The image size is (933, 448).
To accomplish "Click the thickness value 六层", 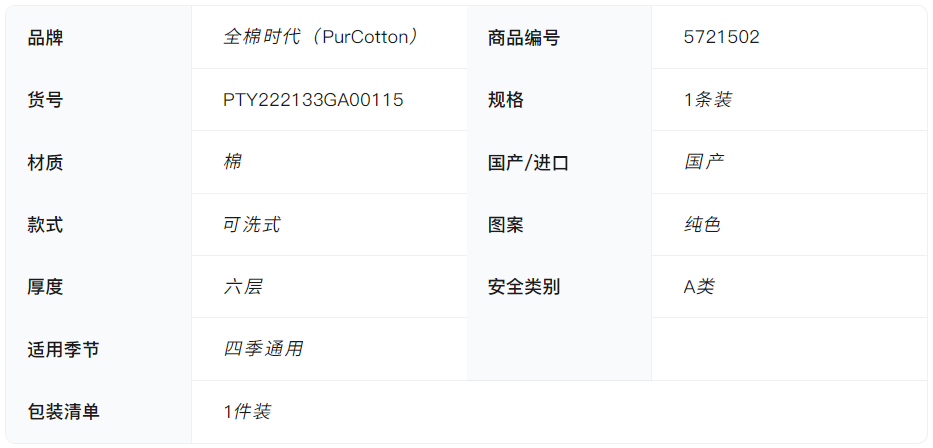I will pyautogui.click(x=242, y=287).
